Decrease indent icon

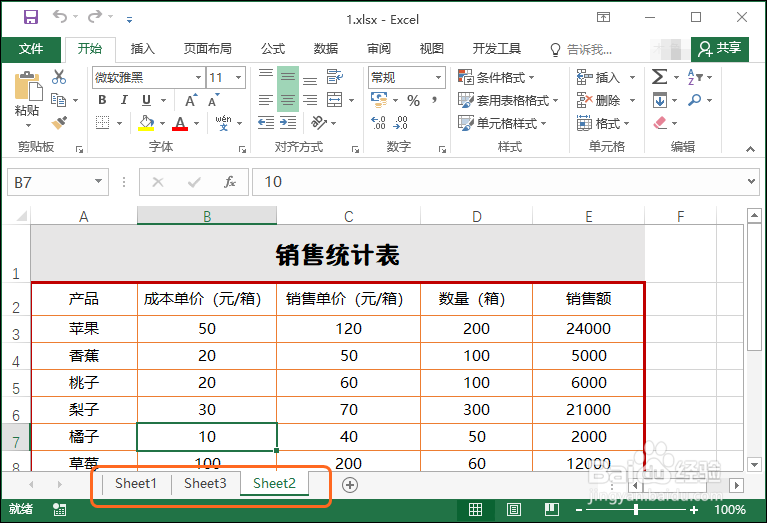tap(266, 123)
